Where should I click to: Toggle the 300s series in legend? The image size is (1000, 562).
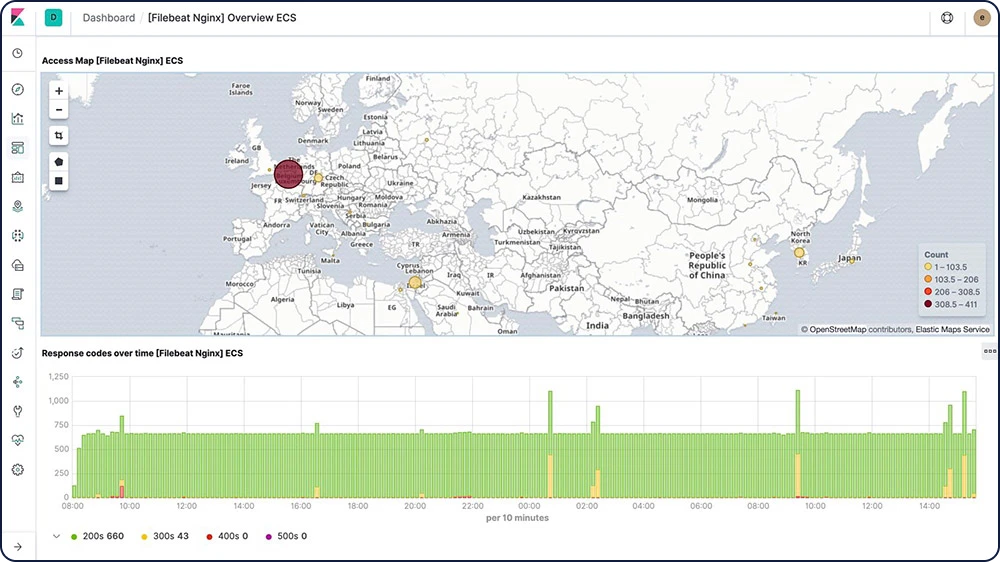[165, 536]
